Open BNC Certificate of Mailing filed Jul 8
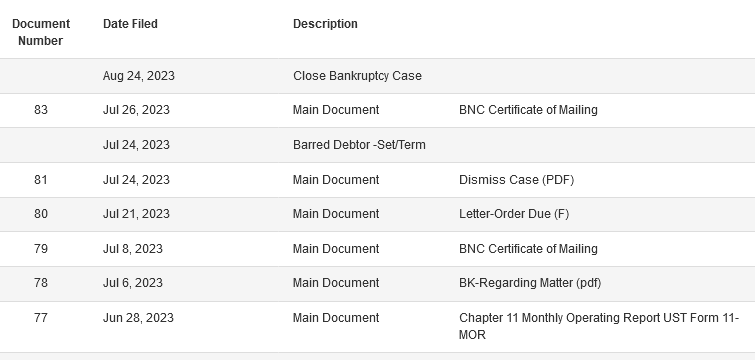 (x=528, y=249)
